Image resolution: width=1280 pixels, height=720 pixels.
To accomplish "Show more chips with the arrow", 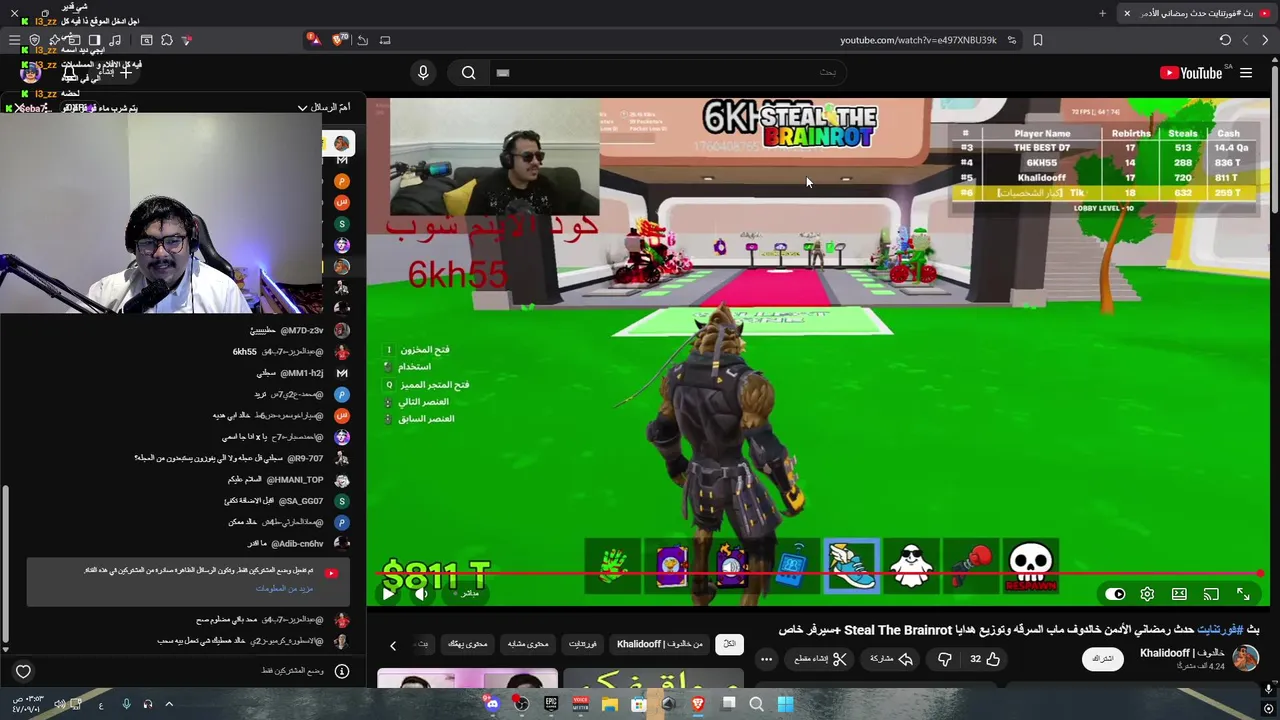I will tap(393, 645).
